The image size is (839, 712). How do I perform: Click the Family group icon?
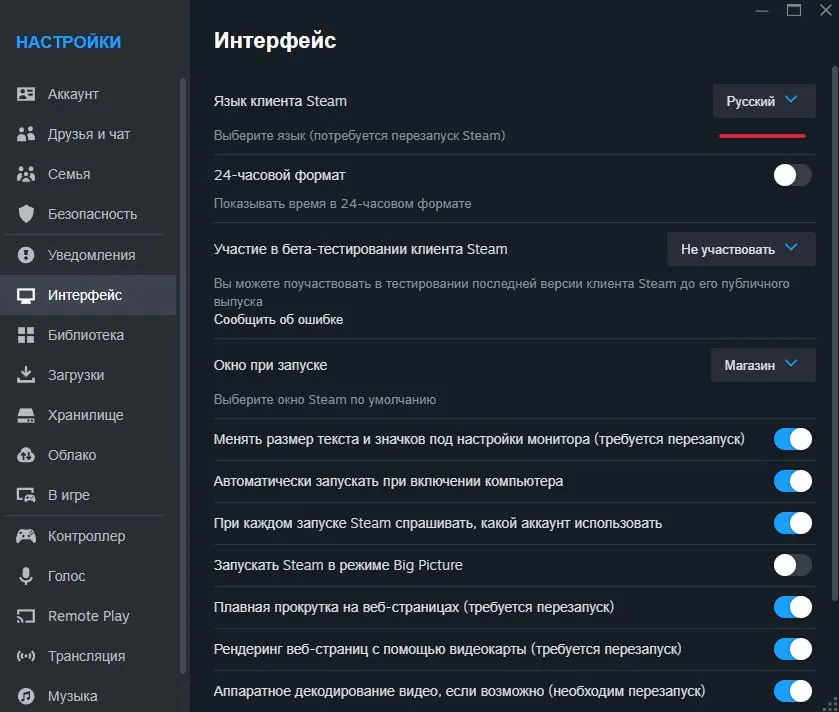tap(26, 174)
